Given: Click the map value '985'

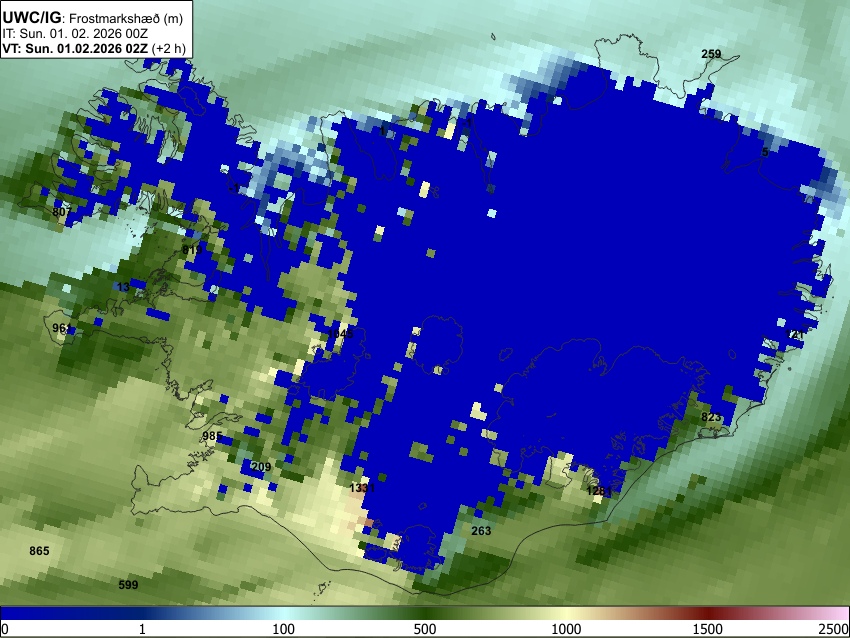Looking at the screenshot, I should [x=212, y=436].
